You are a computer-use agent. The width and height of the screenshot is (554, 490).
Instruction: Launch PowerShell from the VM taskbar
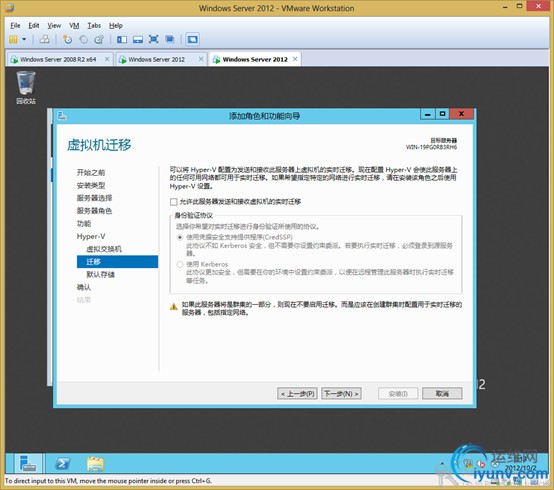[x=63, y=464]
